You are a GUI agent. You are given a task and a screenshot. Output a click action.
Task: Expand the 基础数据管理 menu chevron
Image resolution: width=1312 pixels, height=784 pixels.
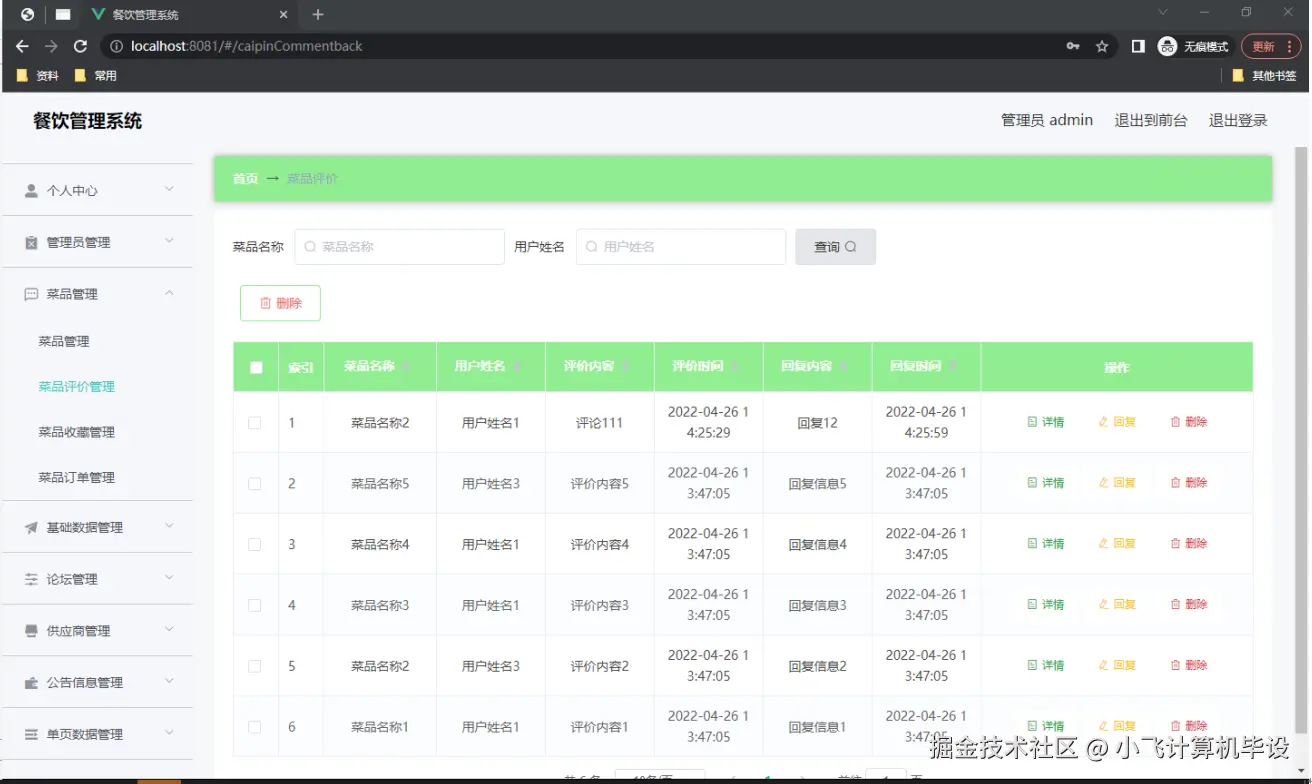(169, 526)
